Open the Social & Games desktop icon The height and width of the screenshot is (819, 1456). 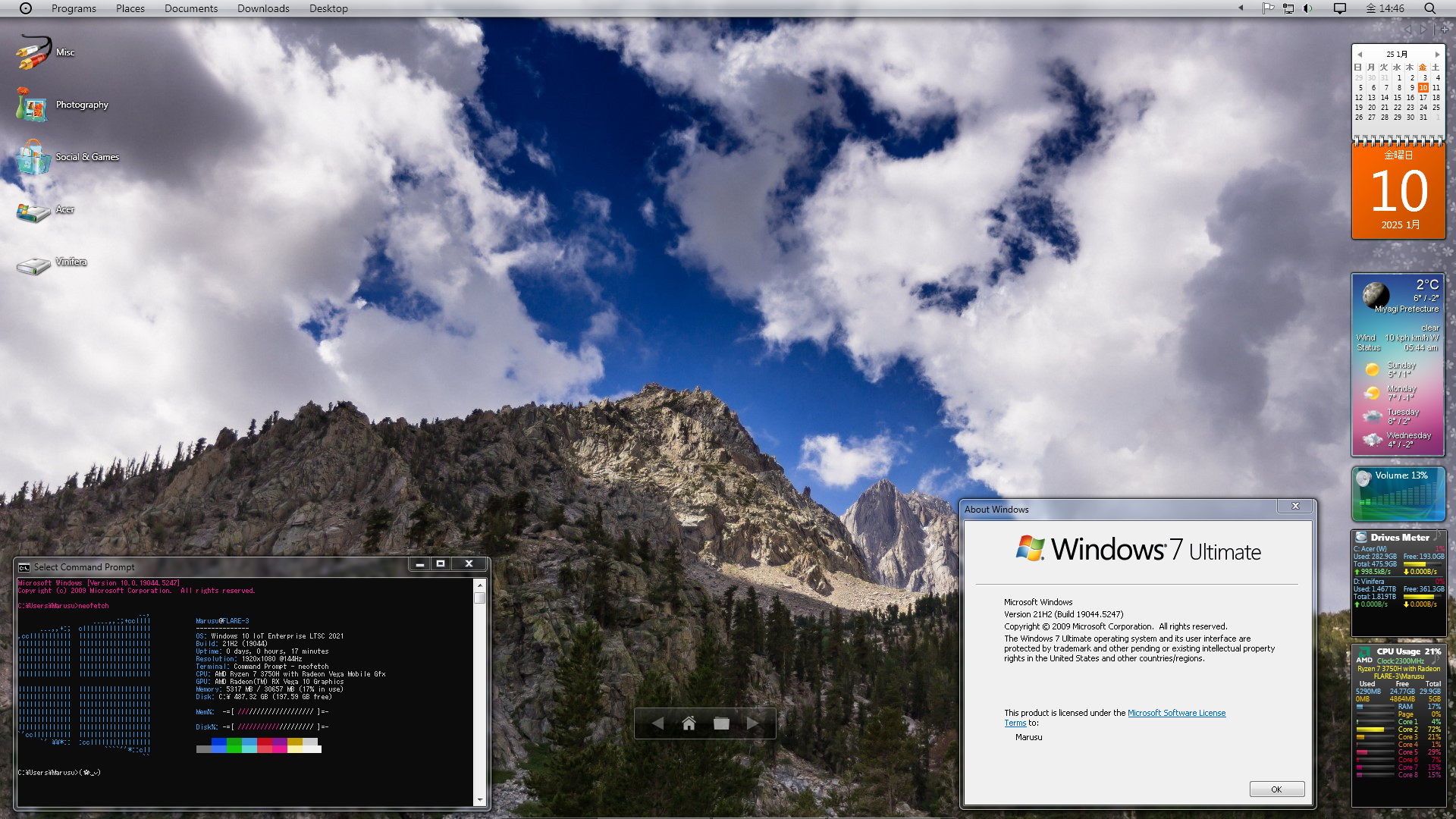(67, 157)
